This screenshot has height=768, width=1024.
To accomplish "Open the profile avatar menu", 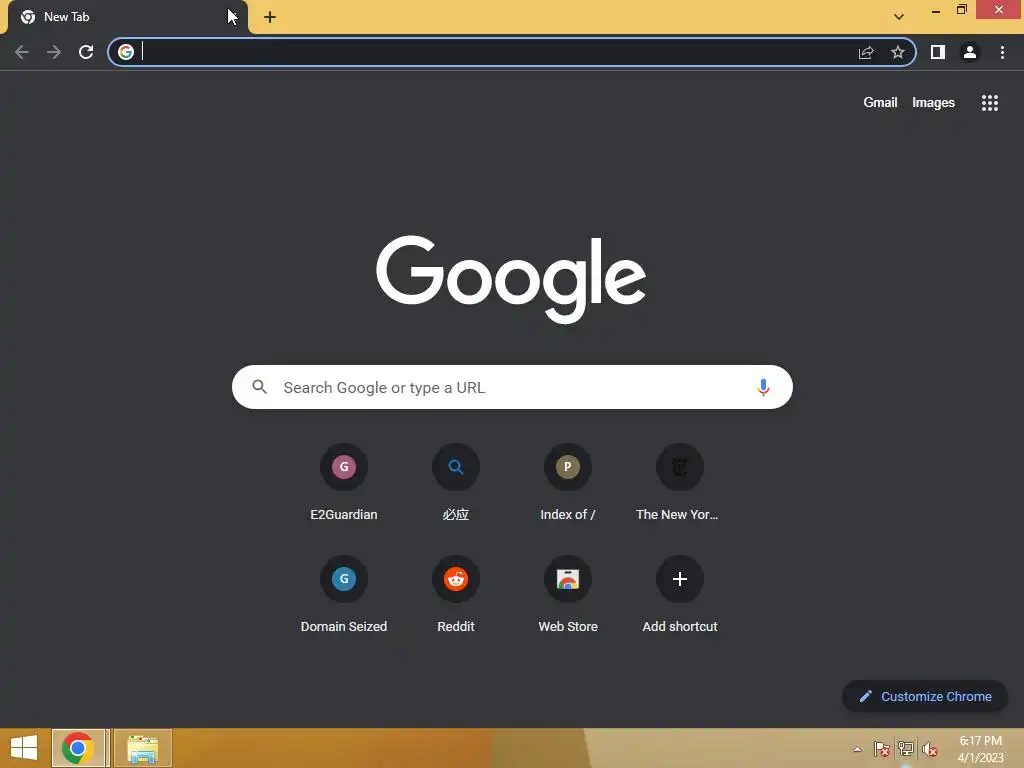I will tap(970, 52).
